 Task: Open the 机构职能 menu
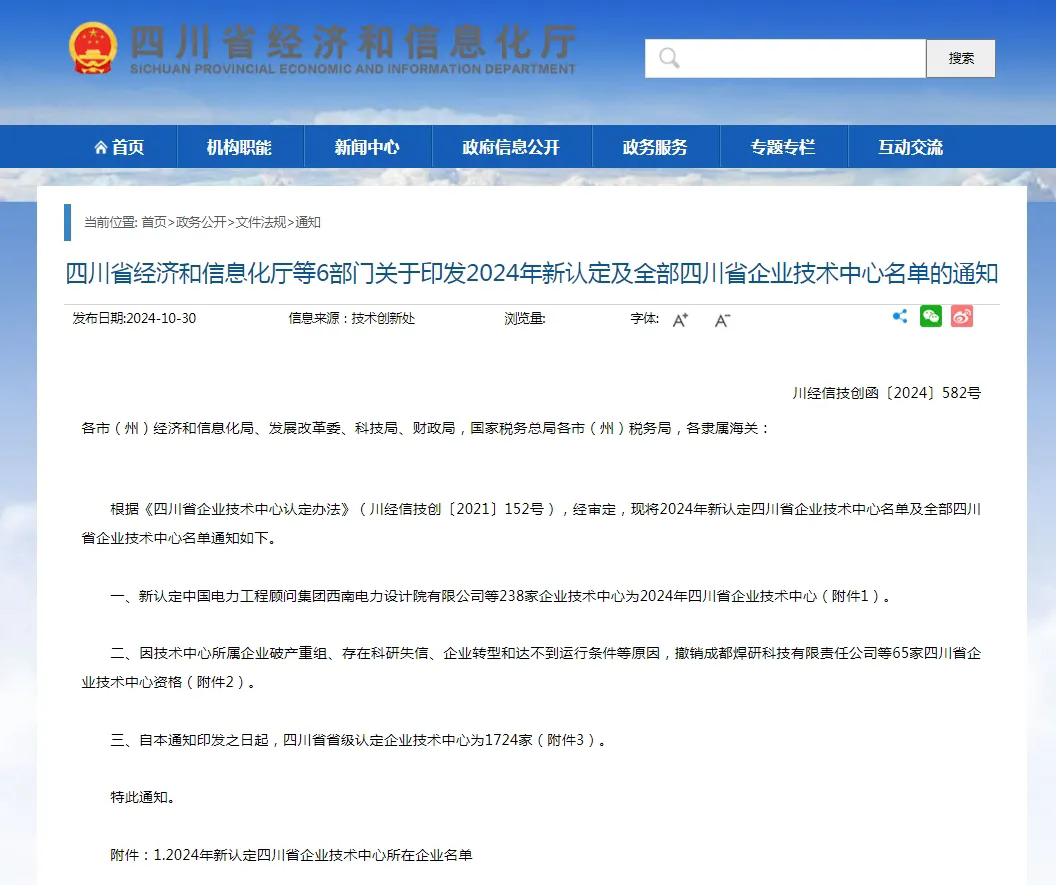pos(239,147)
